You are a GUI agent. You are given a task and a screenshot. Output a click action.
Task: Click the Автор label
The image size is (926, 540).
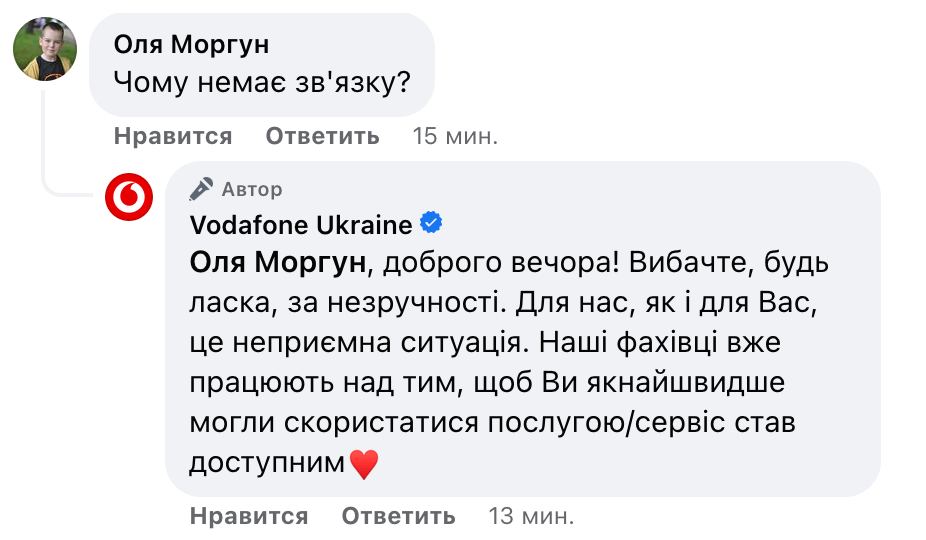(x=252, y=189)
